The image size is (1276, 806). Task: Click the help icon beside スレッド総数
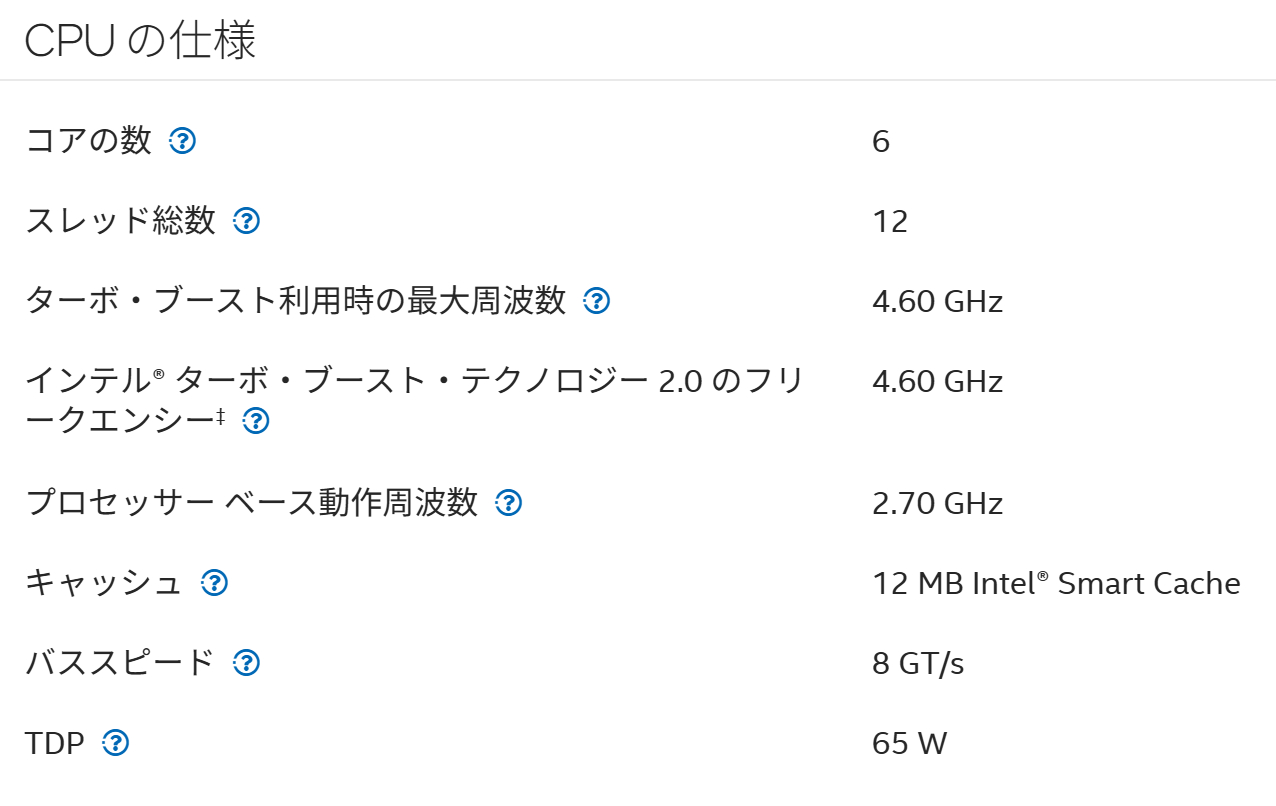(x=246, y=221)
